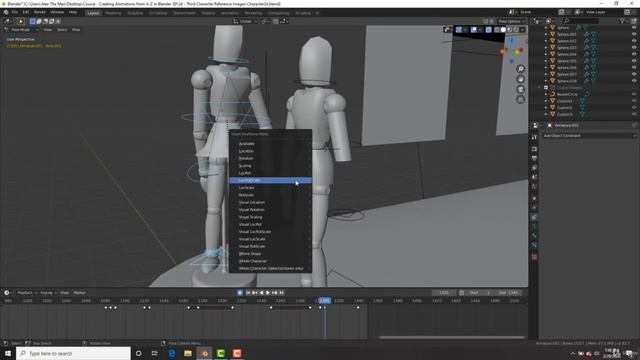Select Sphere.007 in outliner
640x360 pixels.
tap(567, 74)
